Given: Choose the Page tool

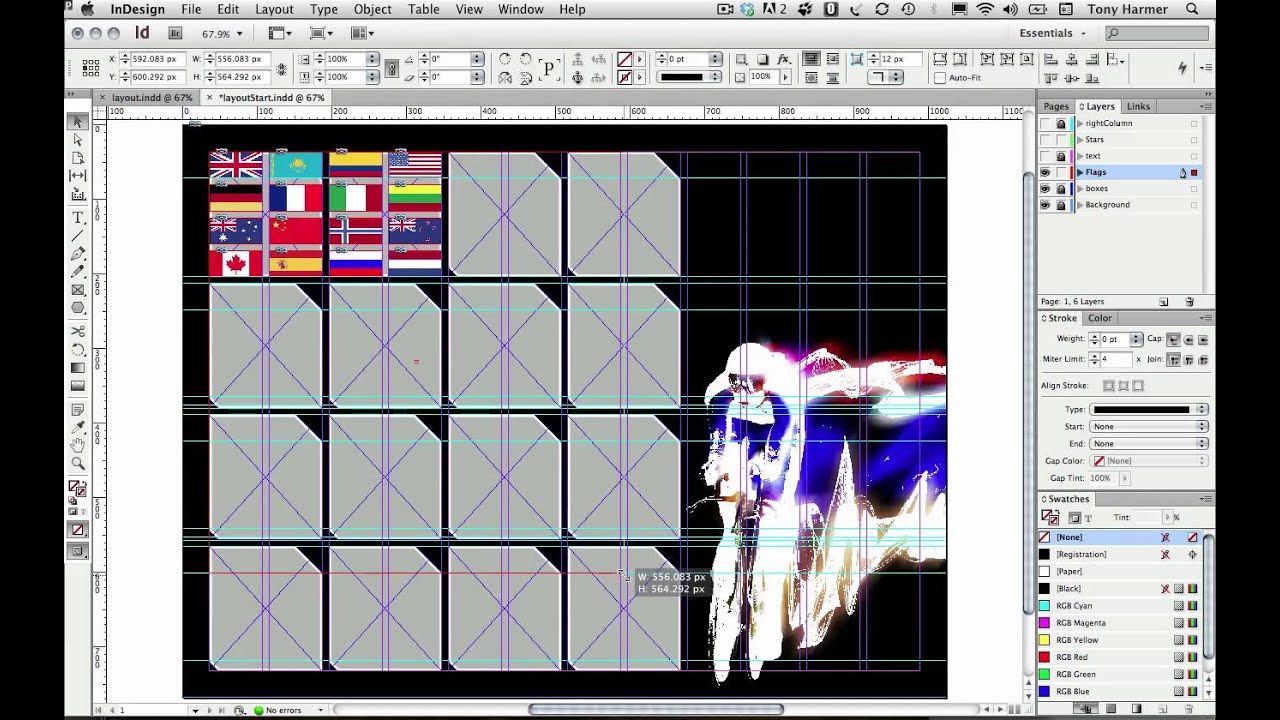Looking at the screenshot, I should pos(78,158).
